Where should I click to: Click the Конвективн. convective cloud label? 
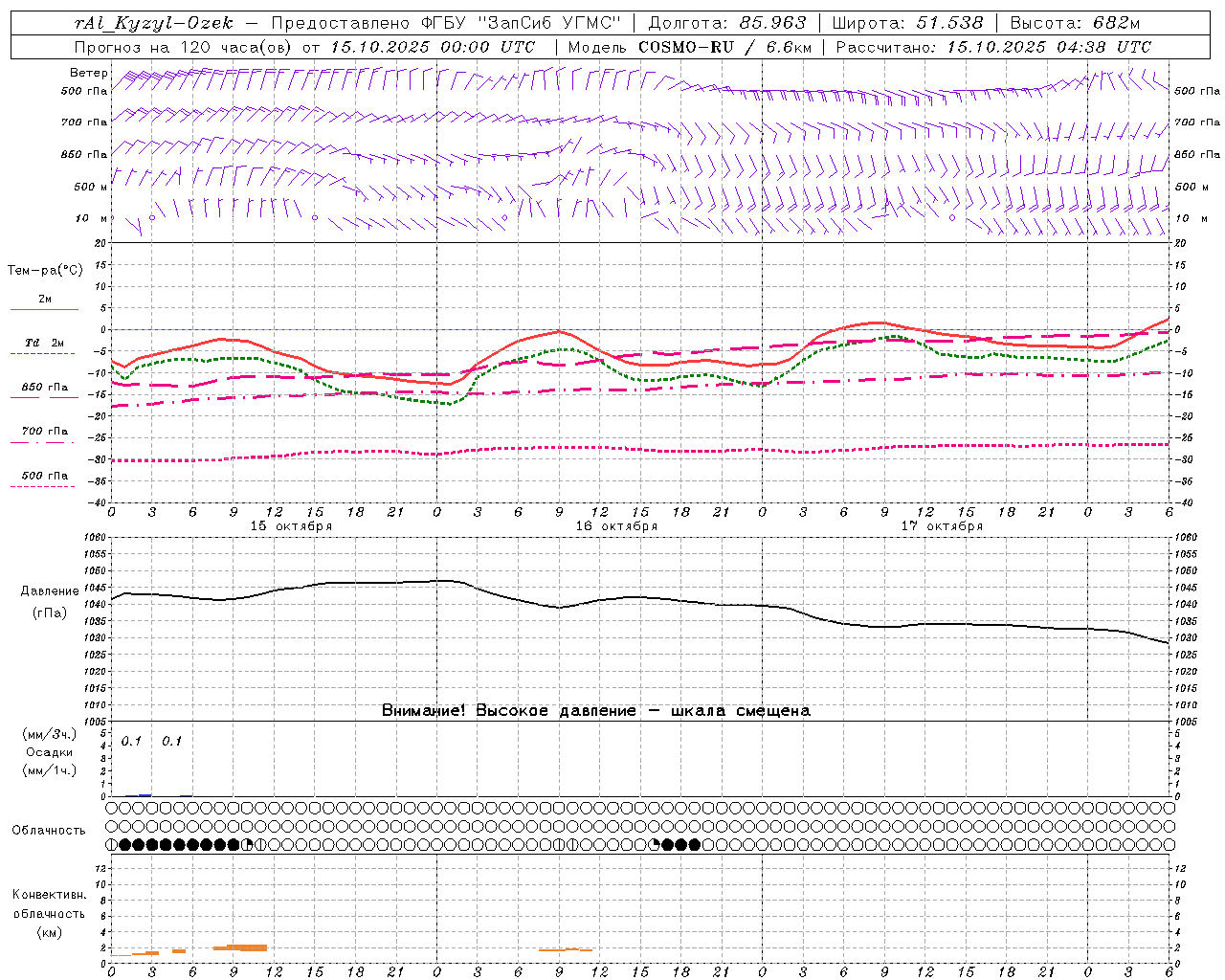[x=49, y=895]
